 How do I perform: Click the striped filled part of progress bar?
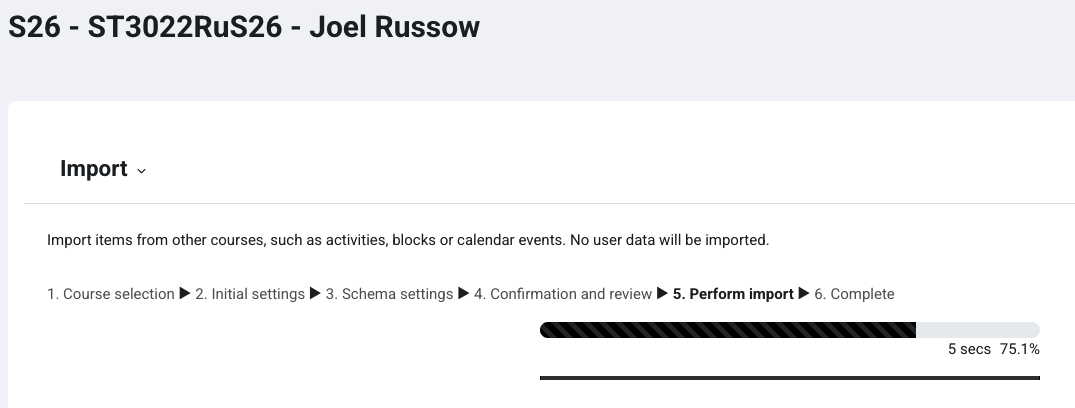(x=727, y=330)
